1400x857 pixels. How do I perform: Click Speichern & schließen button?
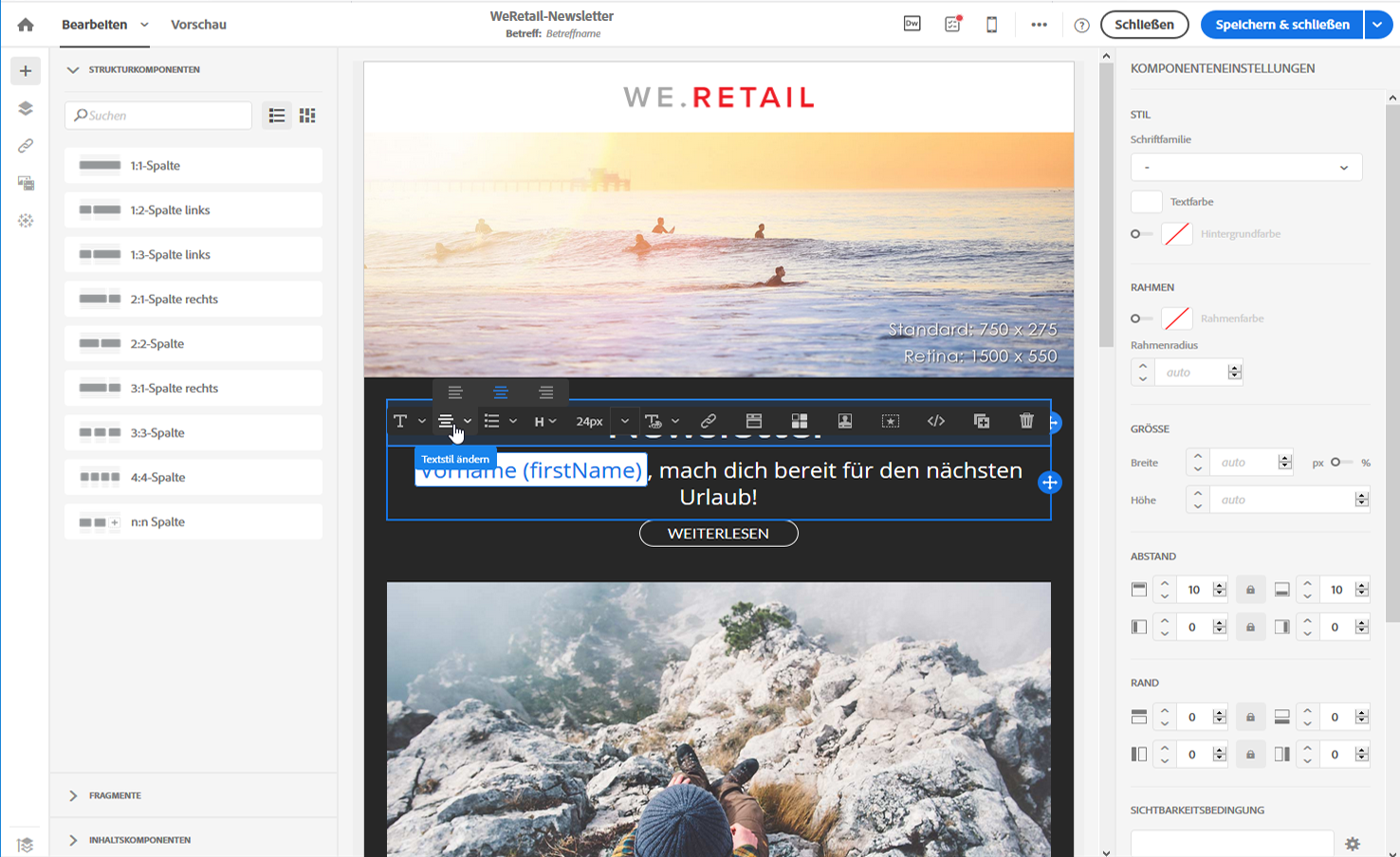pos(1281,25)
